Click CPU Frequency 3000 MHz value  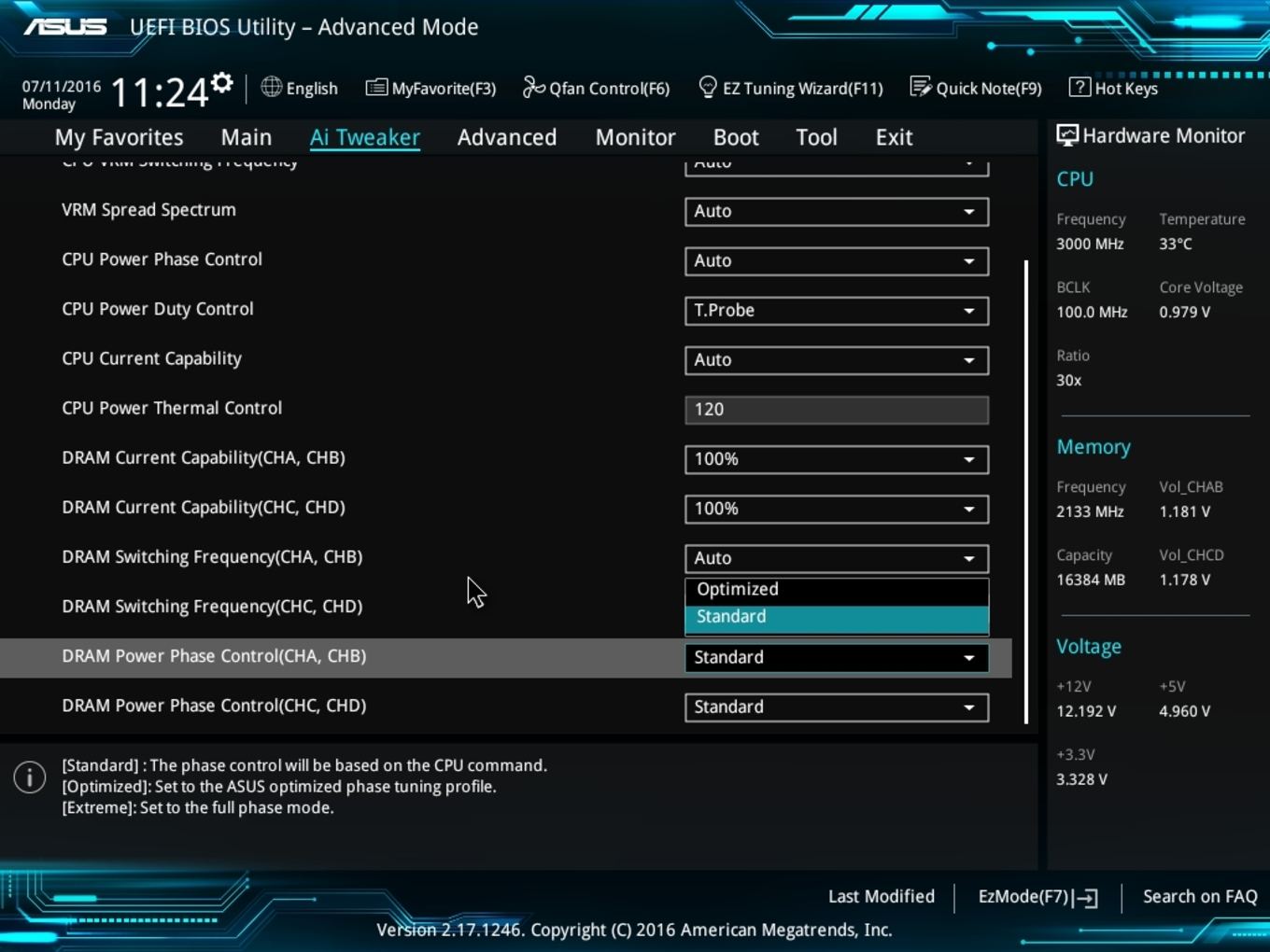1090,244
